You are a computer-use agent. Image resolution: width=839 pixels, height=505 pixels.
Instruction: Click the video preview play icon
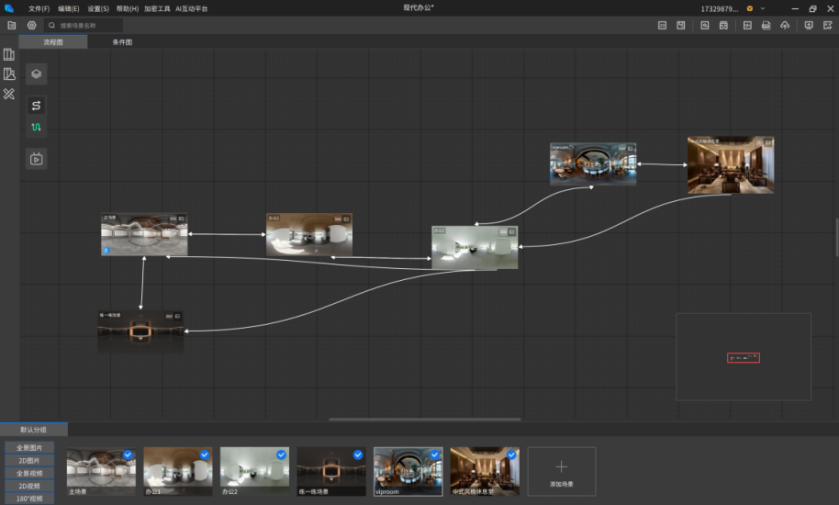point(36,158)
